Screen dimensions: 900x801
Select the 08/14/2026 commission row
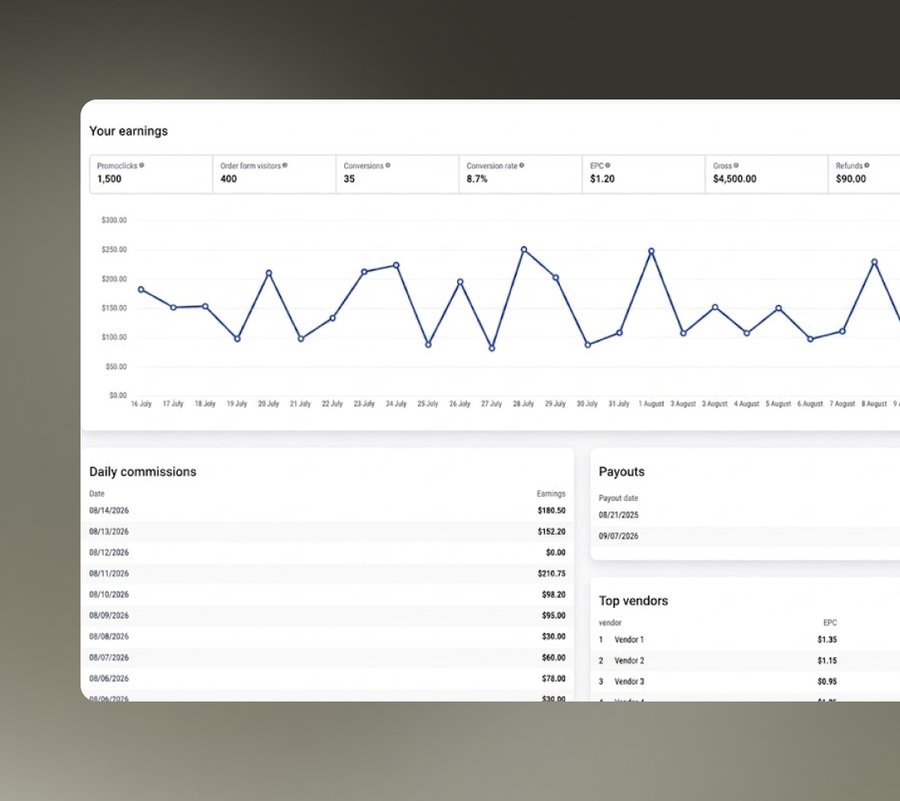click(327, 511)
